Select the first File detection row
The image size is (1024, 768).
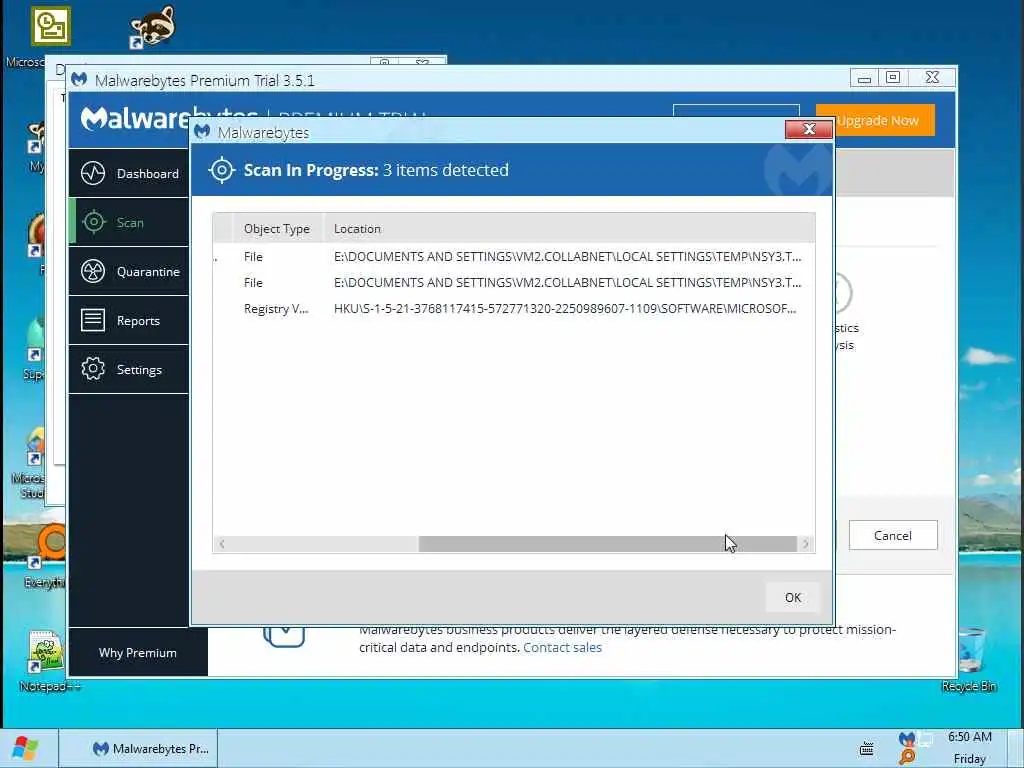(x=513, y=257)
